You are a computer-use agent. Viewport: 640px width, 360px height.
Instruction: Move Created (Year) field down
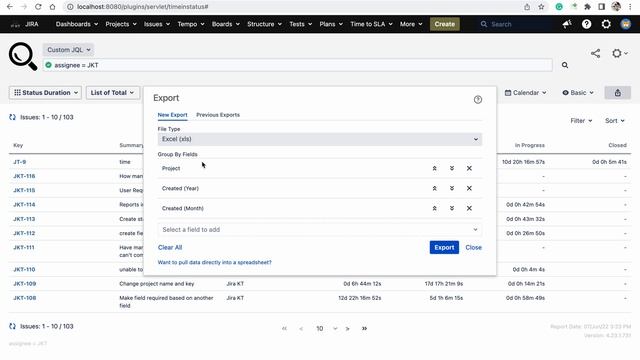click(x=452, y=188)
